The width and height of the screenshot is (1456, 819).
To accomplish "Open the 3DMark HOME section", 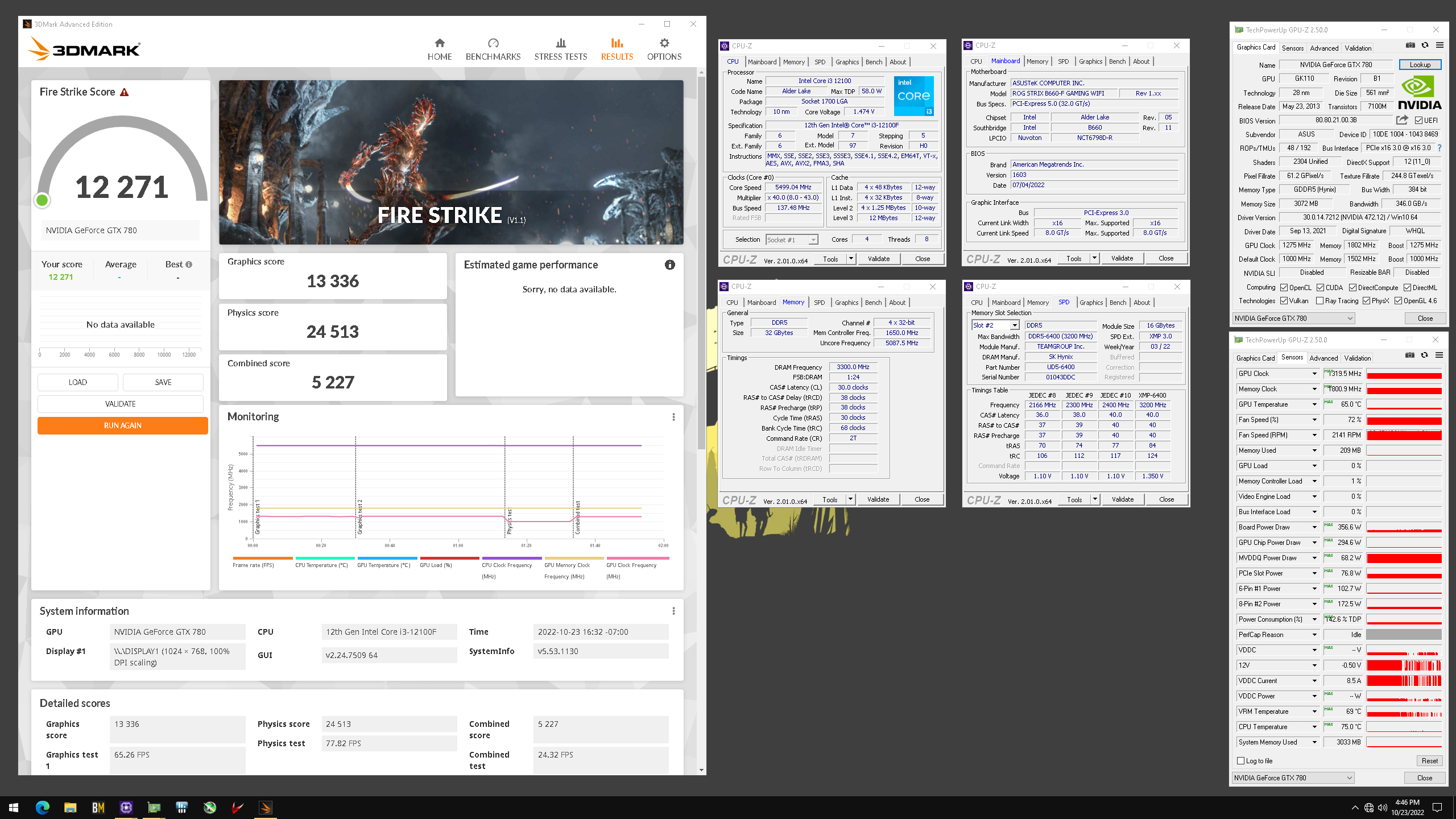I will click(x=440, y=49).
